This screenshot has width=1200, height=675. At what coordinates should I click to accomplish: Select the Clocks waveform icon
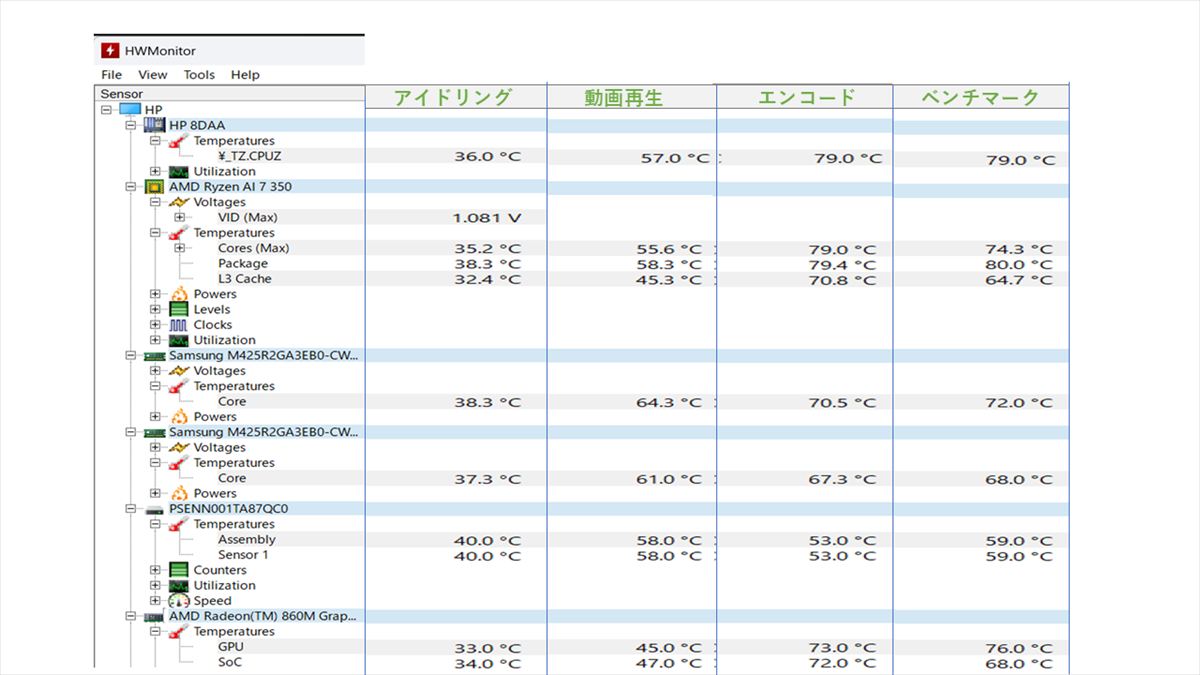(x=179, y=325)
